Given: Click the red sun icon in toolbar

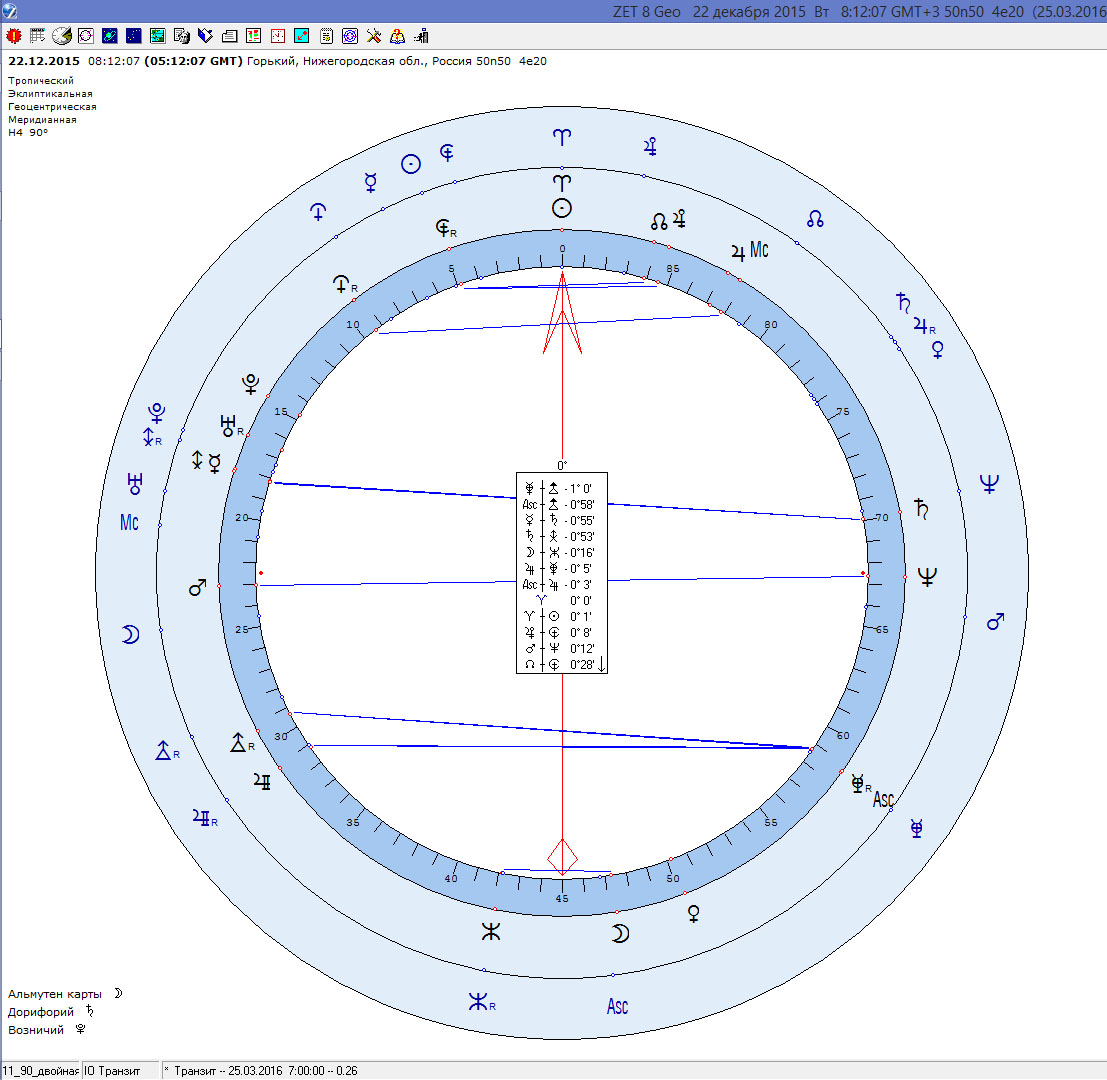Looking at the screenshot, I should pos(13,36).
